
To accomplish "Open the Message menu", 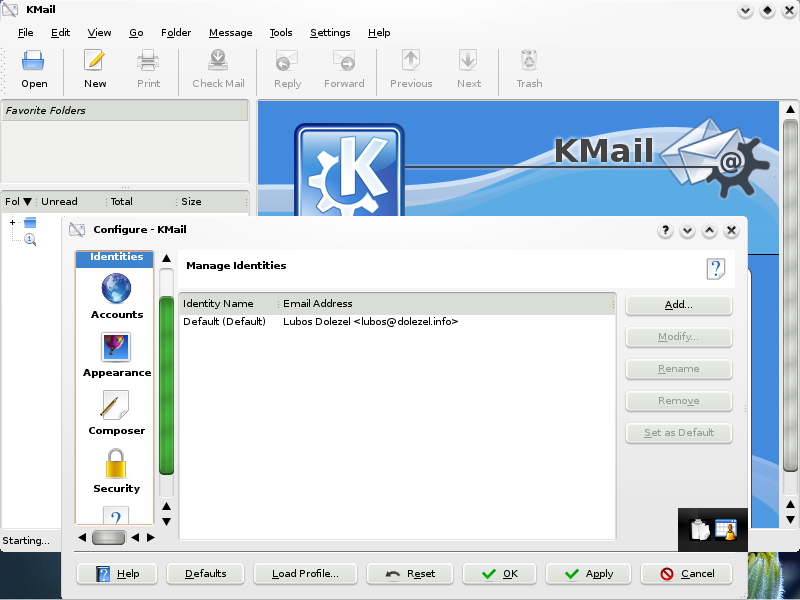I will pyautogui.click(x=231, y=33).
